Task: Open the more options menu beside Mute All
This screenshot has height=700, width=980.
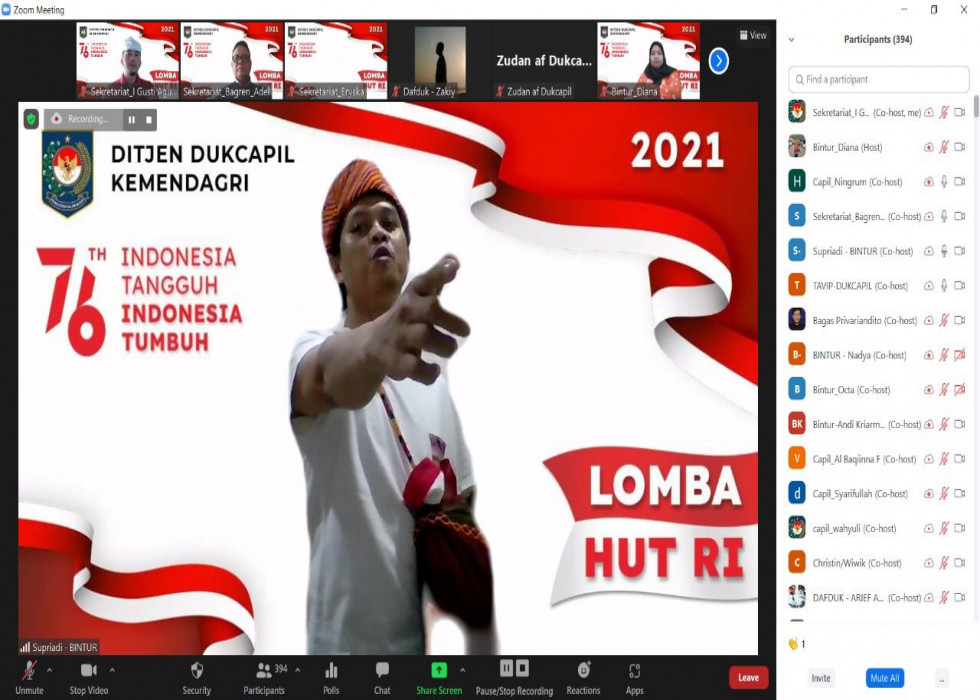Action: [941, 678]
